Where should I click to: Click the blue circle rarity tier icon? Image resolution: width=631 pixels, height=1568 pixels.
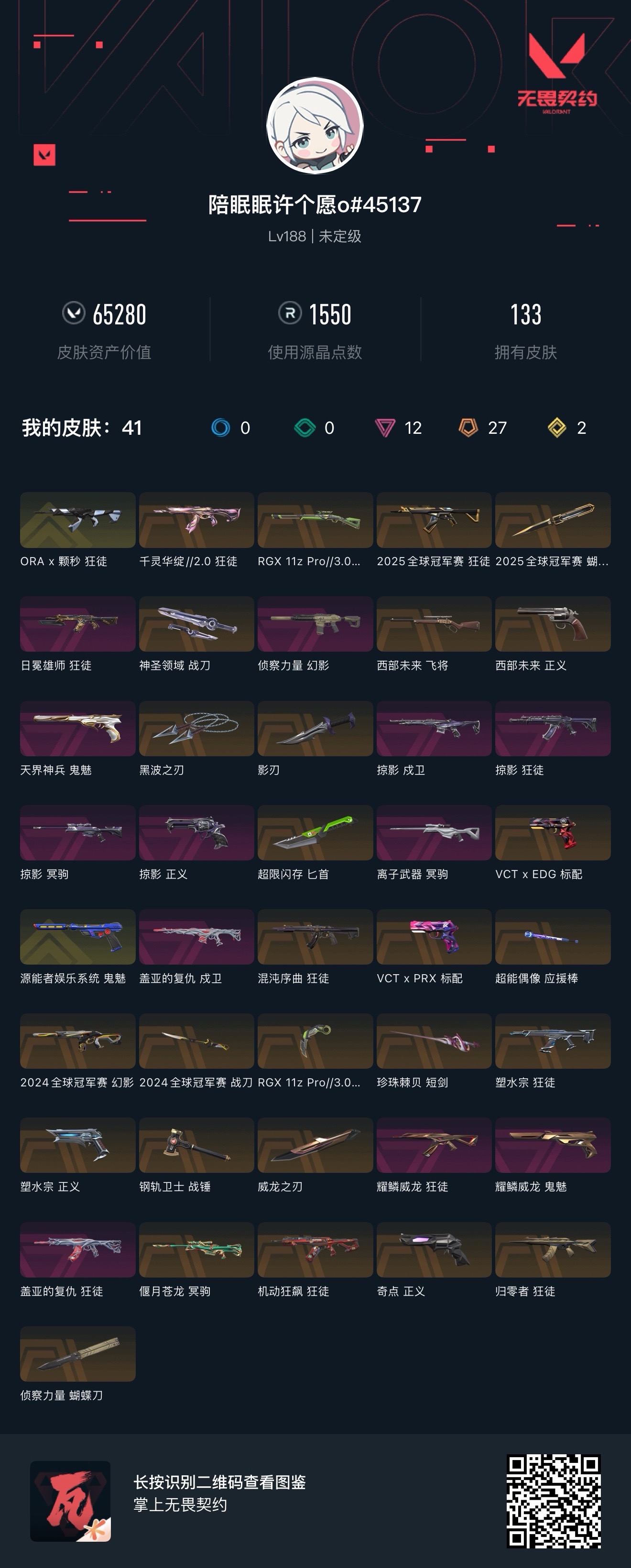click(220, 428)
